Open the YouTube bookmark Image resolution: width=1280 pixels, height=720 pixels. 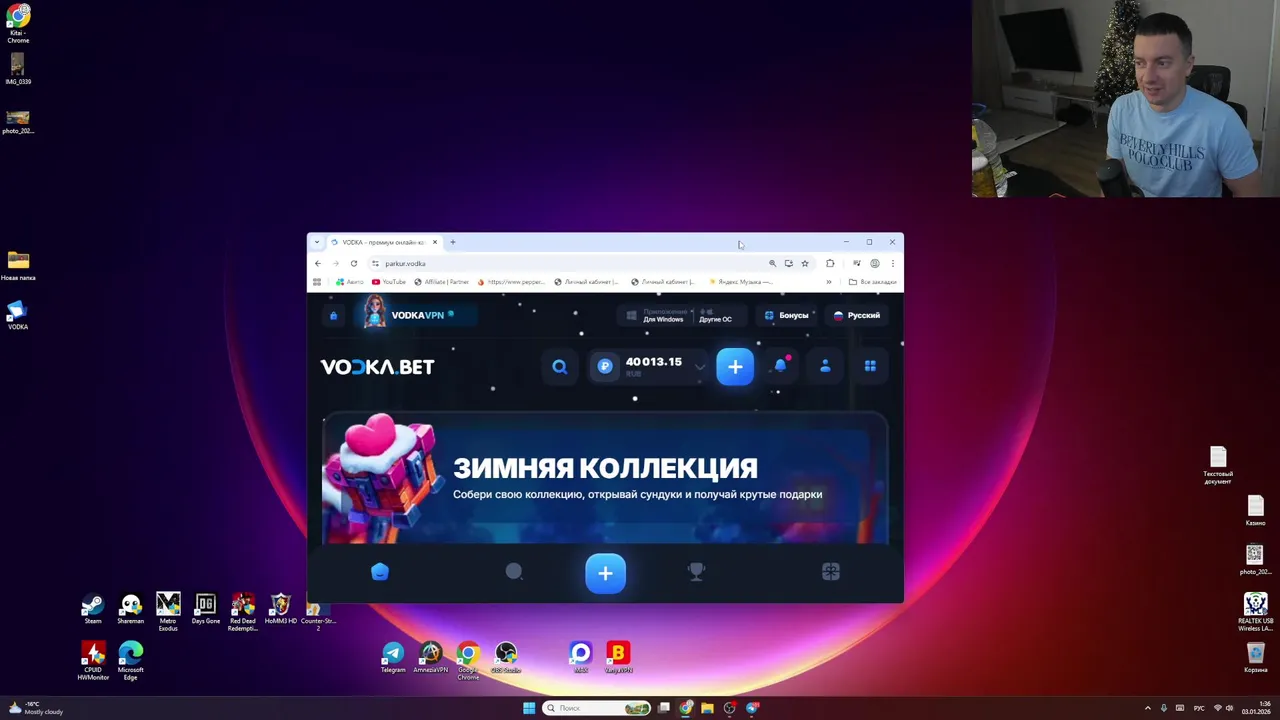click(389, 282)
